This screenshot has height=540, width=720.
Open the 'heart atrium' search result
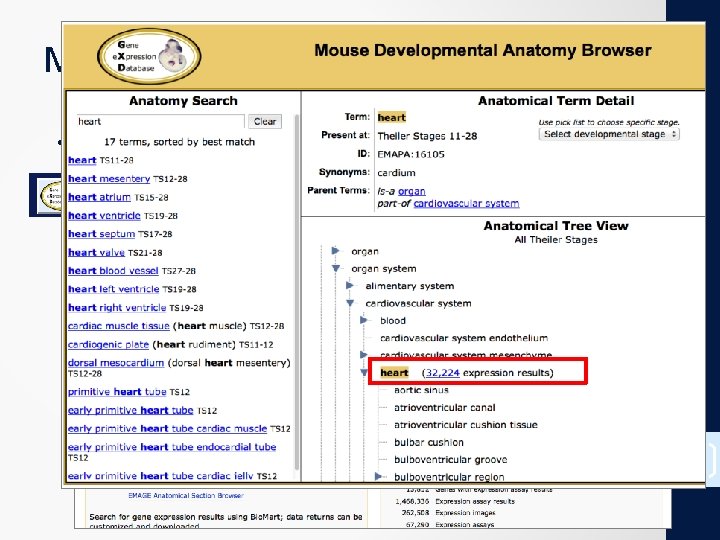point(99,197)
